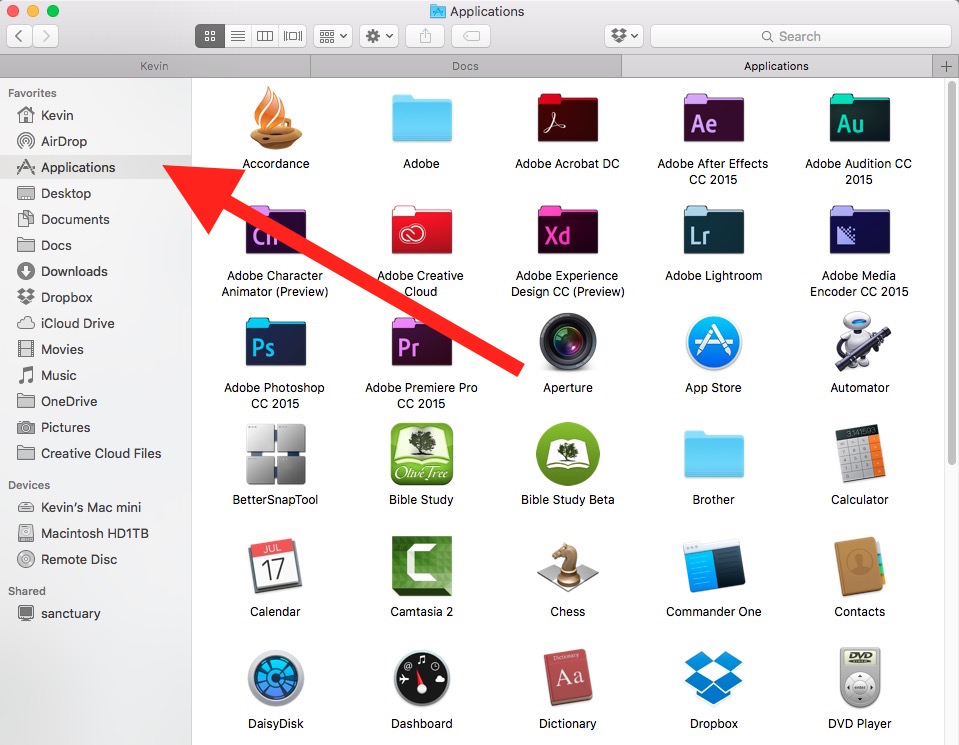Open iCloud Drive in the sidebar
959x745 pixels.
95,324
